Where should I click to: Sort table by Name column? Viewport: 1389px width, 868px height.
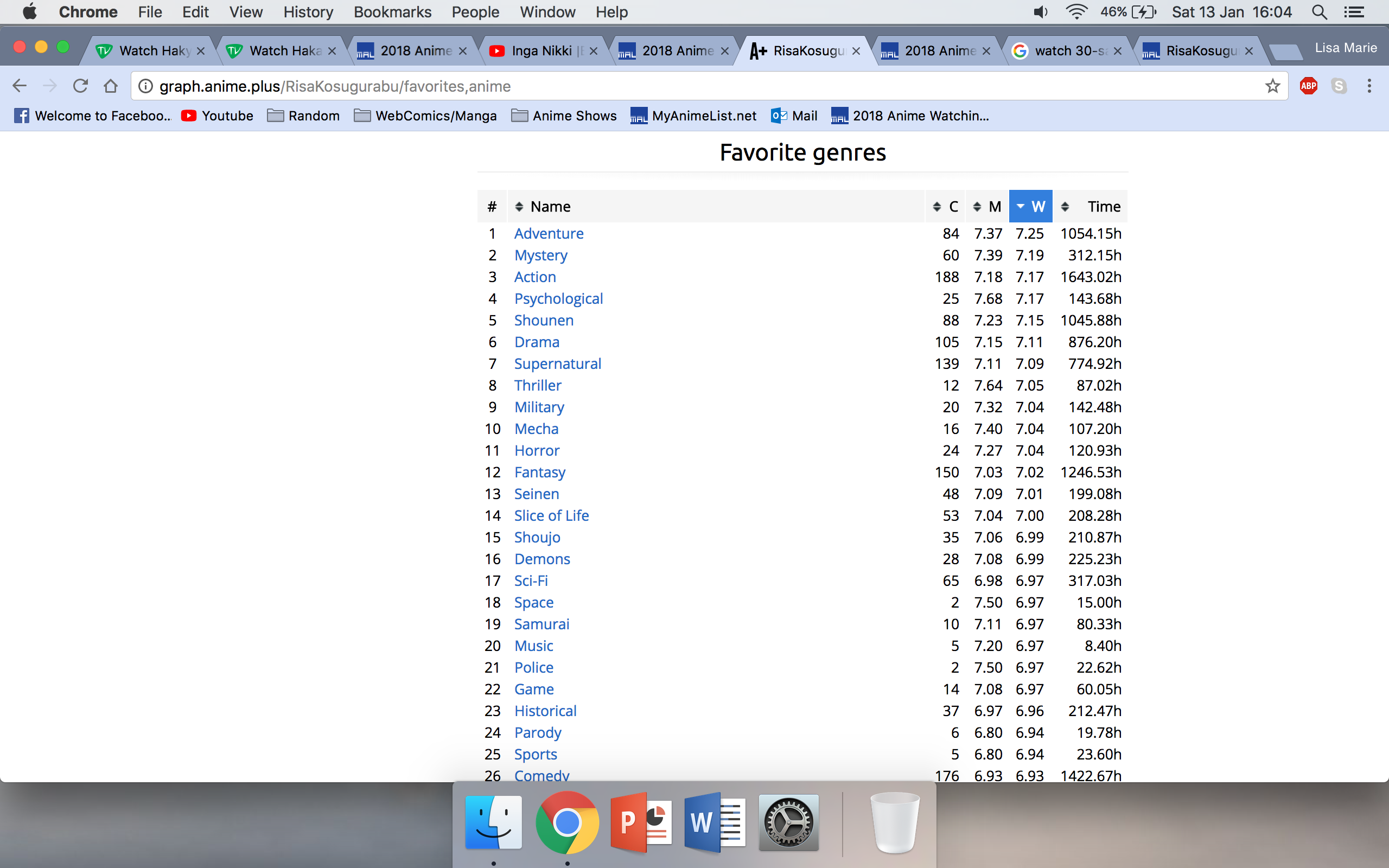549,207
